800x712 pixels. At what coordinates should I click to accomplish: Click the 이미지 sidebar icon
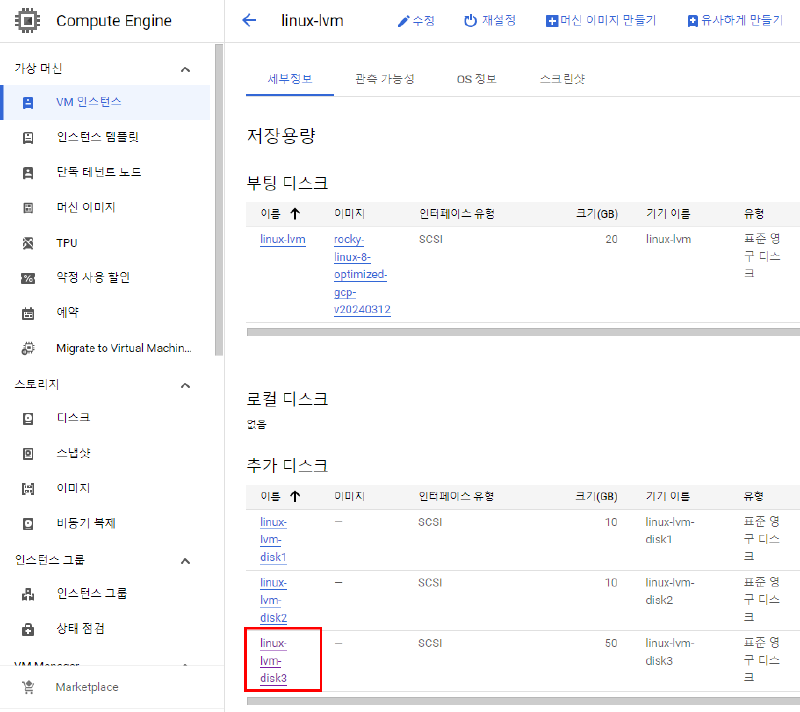28,489
